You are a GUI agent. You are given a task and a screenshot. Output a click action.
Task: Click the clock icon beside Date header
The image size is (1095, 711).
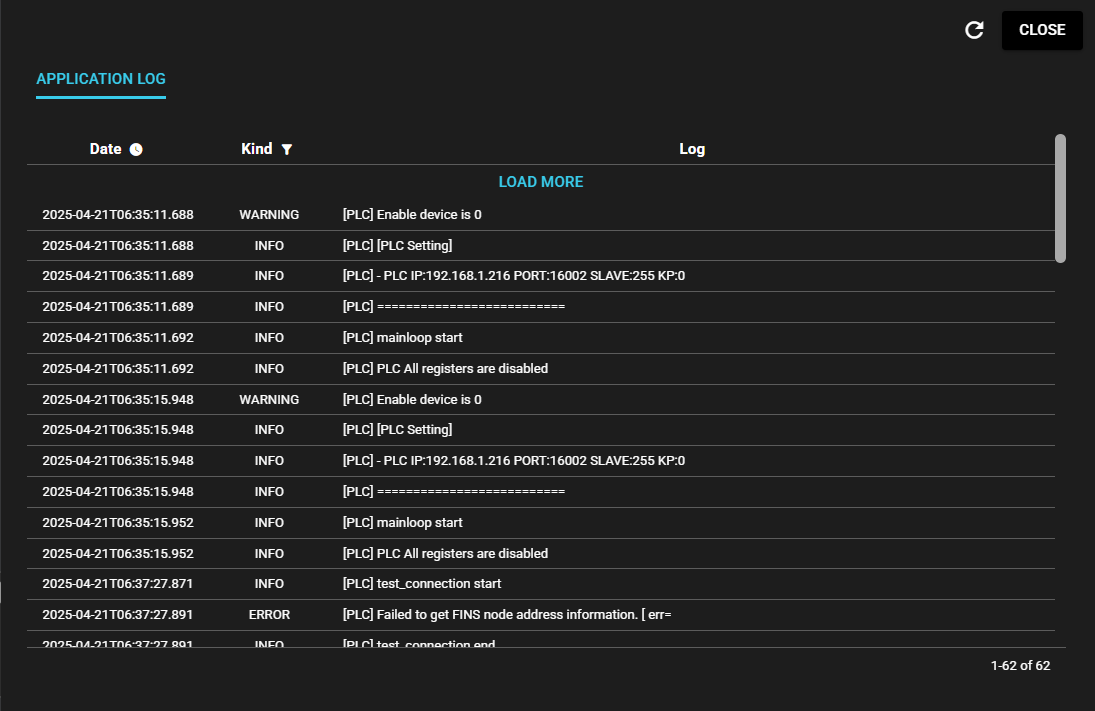click(x=136, y=149)
